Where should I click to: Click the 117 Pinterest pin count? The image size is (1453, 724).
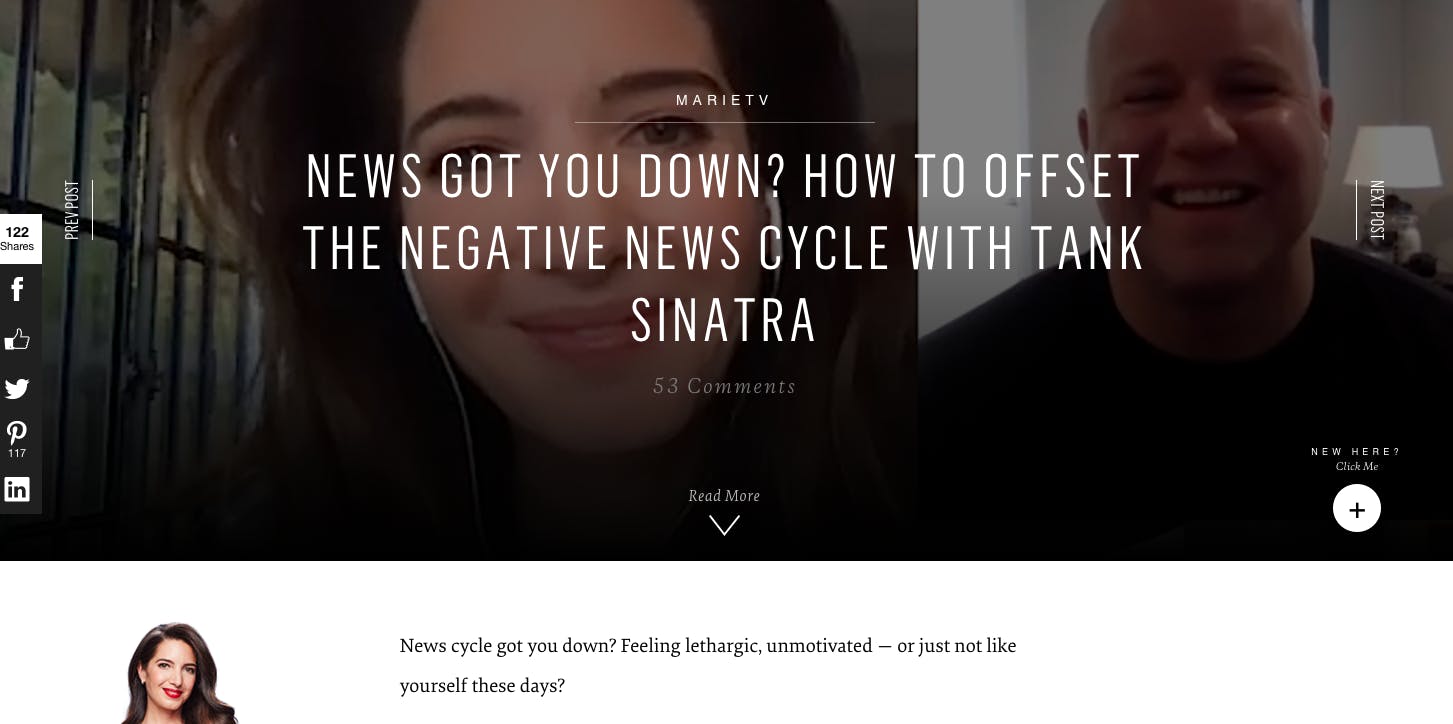coord(17,453)
